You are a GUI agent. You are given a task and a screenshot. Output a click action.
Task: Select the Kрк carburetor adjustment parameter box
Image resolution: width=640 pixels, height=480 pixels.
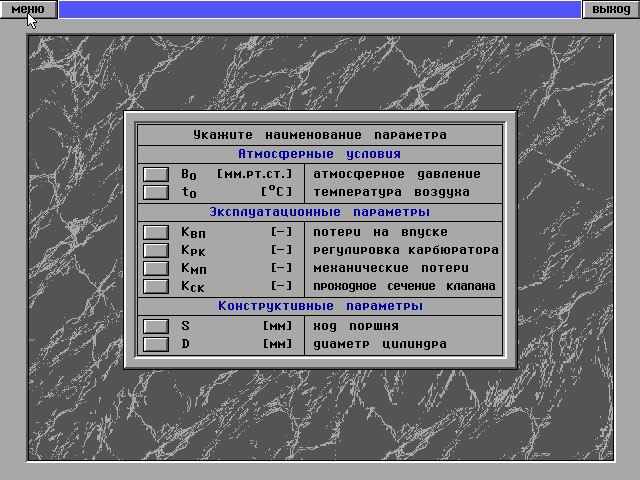coord(156,250)
